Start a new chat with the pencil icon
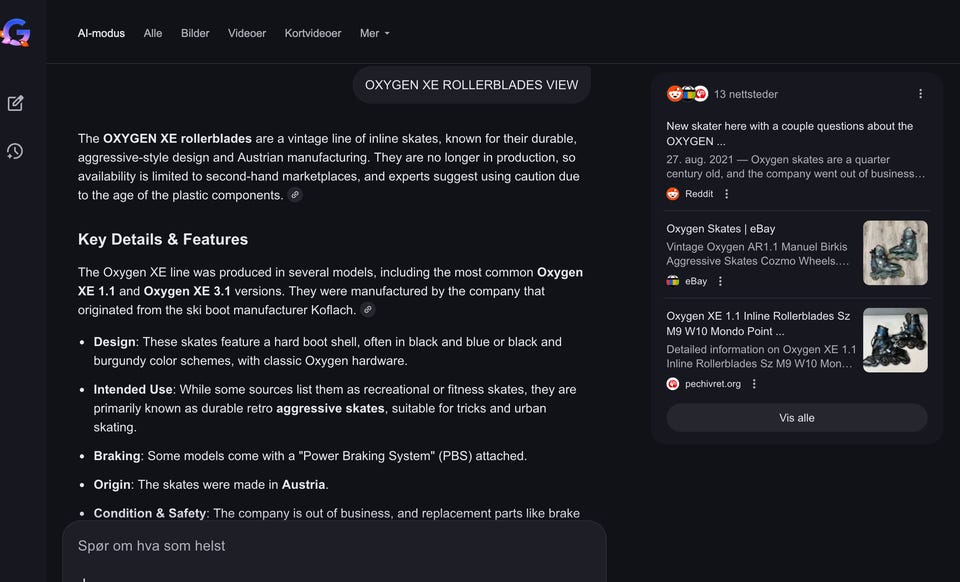The image size is (960, 582). click(x=15, y=103)
